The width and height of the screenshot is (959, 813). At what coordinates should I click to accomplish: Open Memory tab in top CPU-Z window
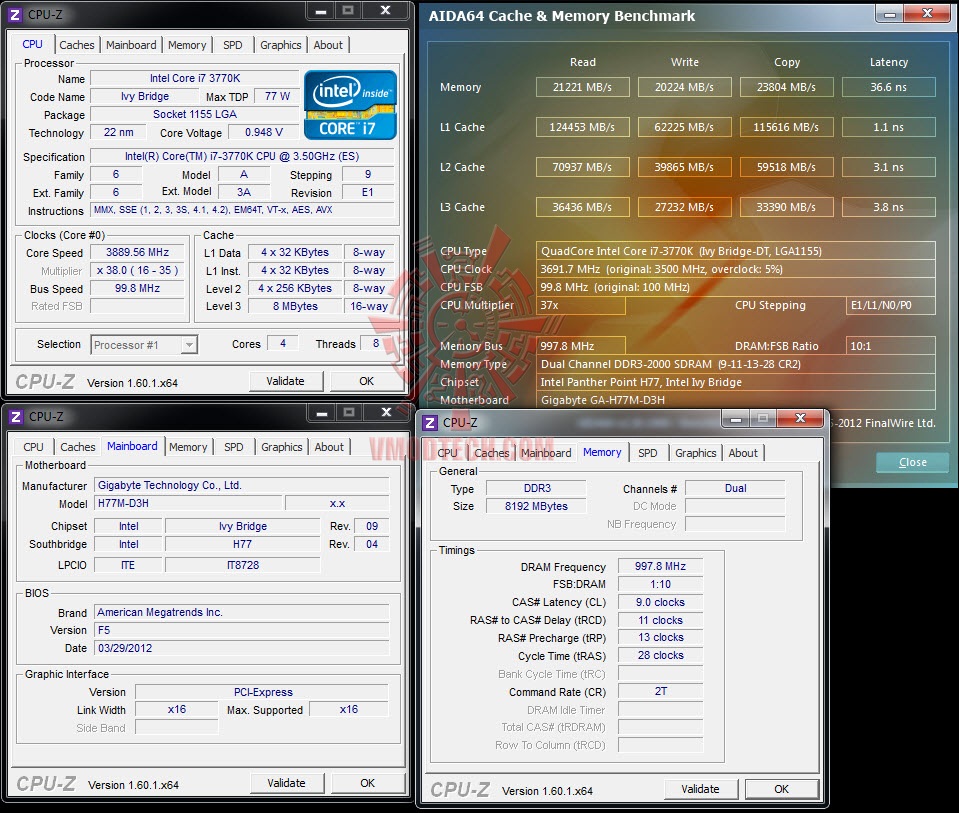[x=187, y=45]
